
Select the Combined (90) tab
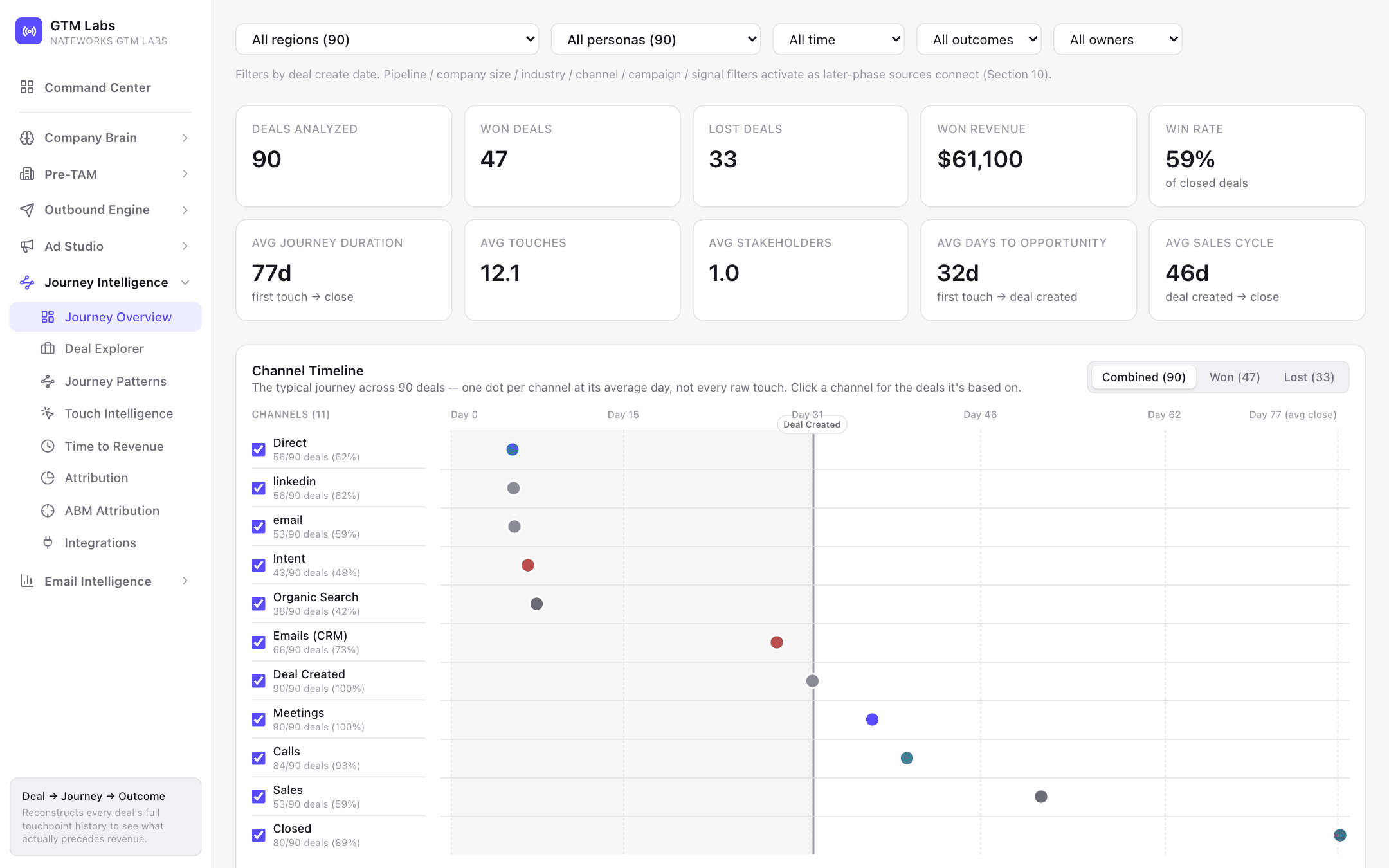pyautogui.click(x=1143, y=377)
